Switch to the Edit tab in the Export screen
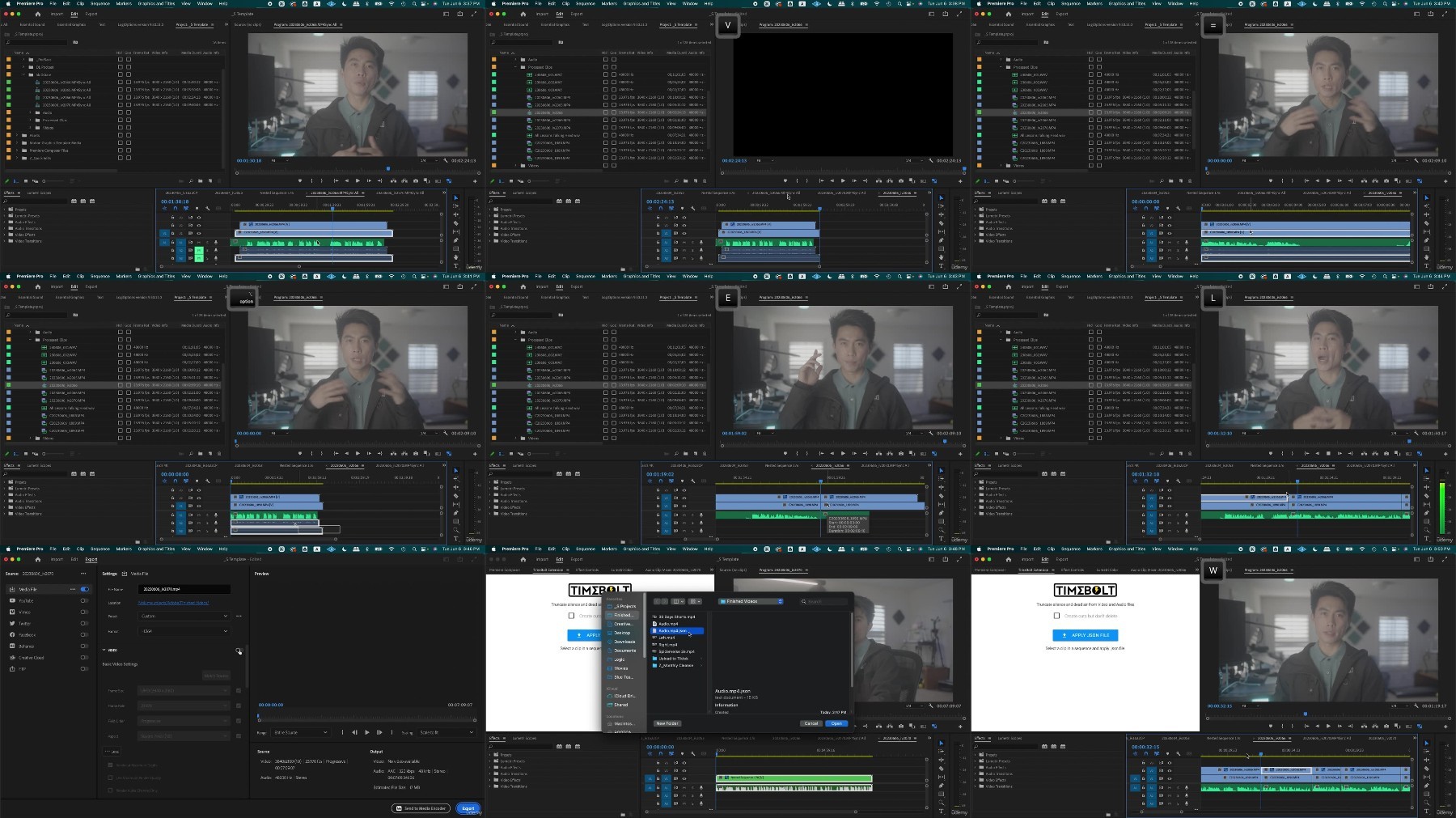This screenshot has height=818, width=1456. [x=74, y=559]
